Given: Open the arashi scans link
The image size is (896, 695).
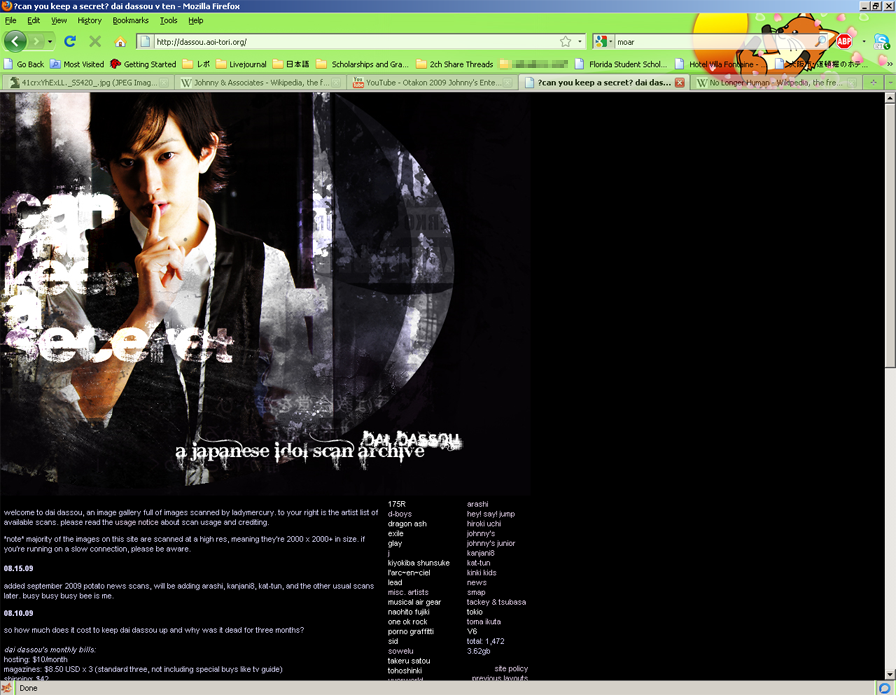Looking at the screenshot, I should tap(477, 504).
